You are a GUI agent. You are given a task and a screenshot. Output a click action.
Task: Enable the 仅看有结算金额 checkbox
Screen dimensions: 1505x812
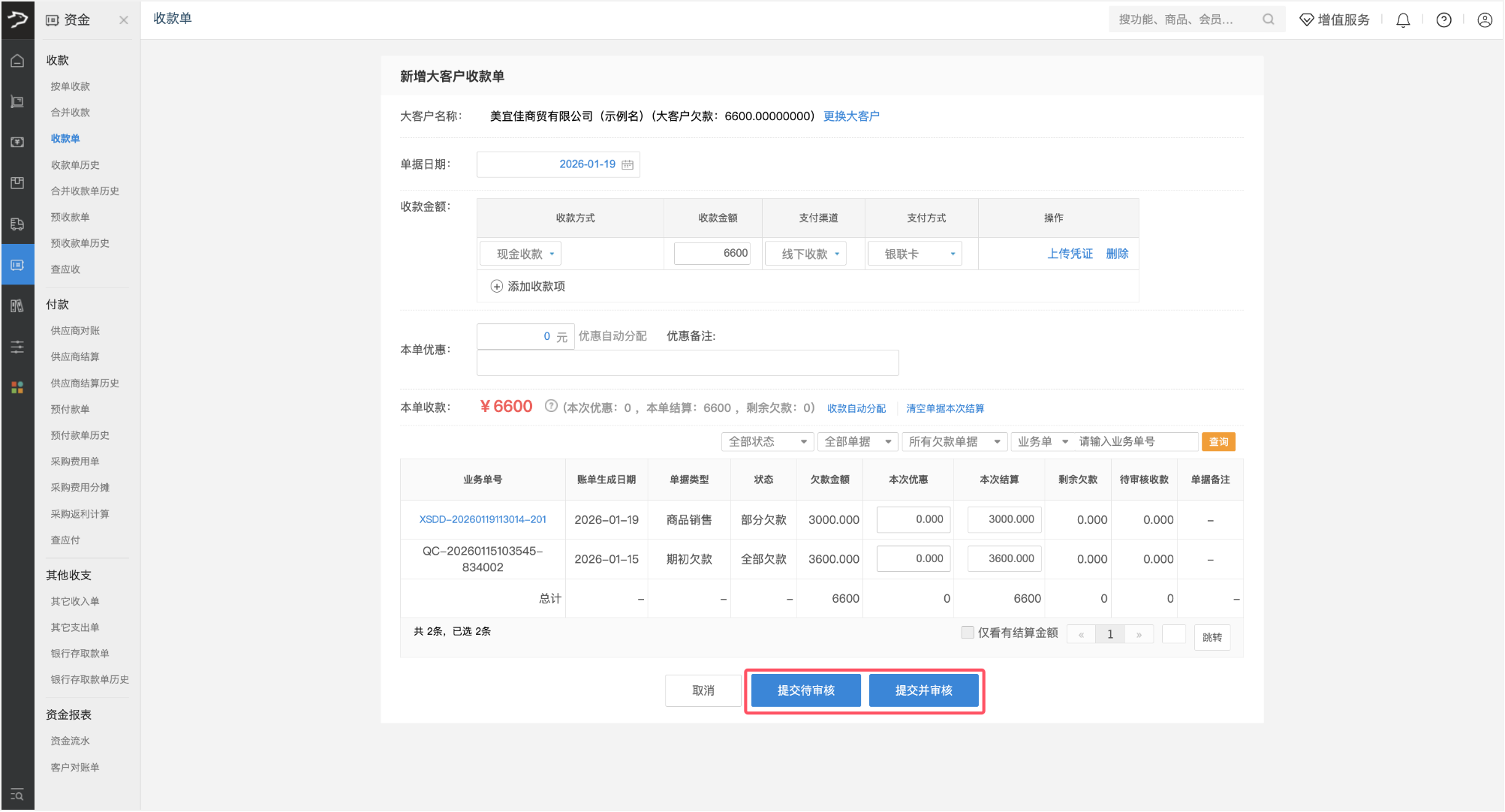[968, 633]
